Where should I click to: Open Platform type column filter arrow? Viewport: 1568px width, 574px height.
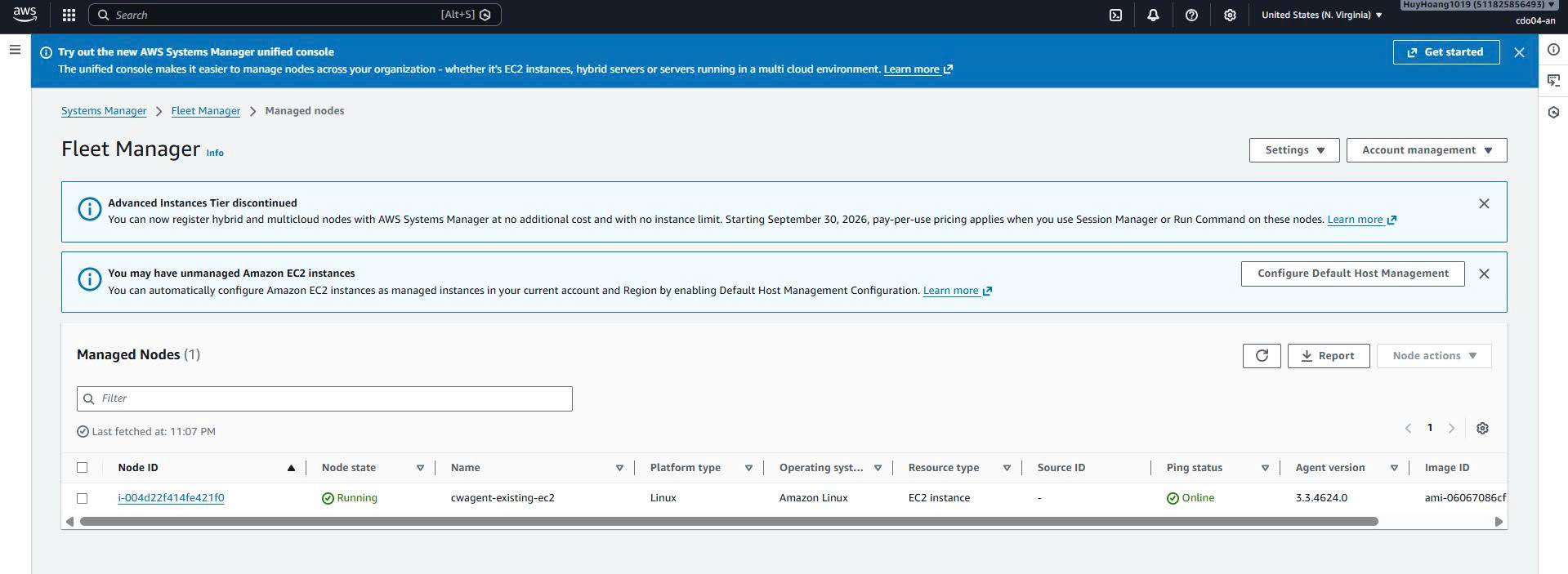pos(748,468)
